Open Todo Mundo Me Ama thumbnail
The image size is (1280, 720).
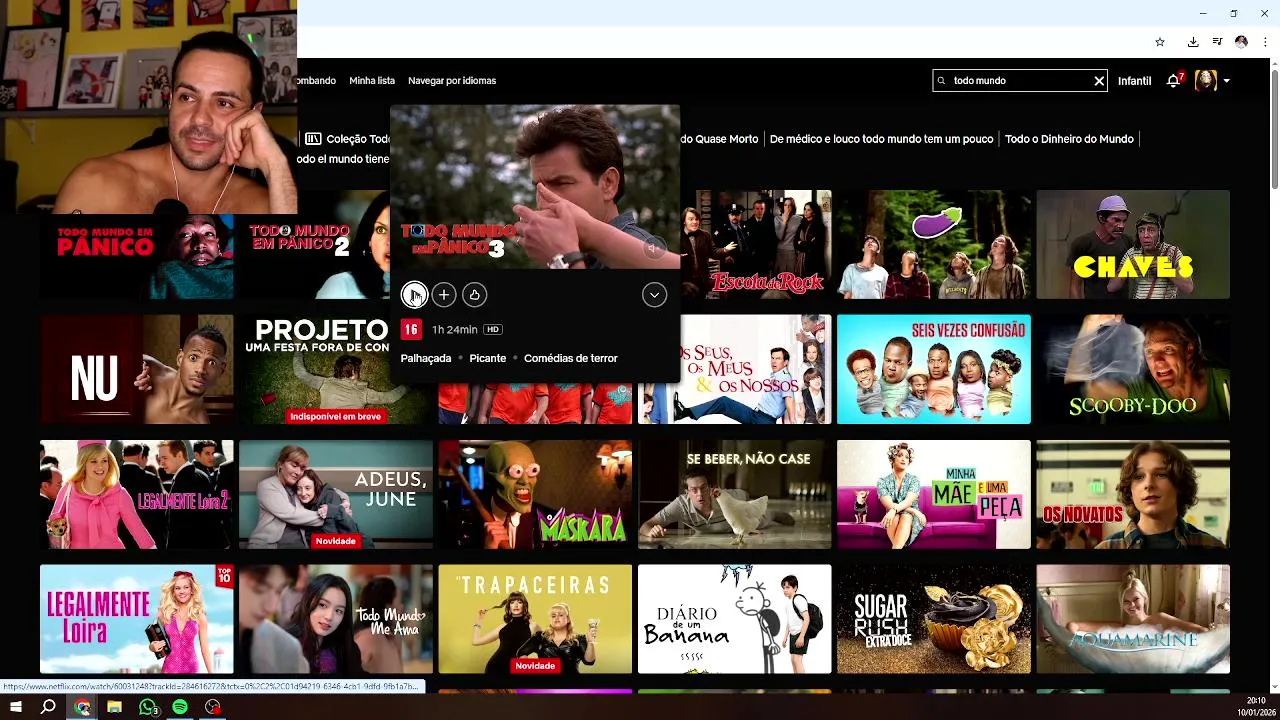336,619
